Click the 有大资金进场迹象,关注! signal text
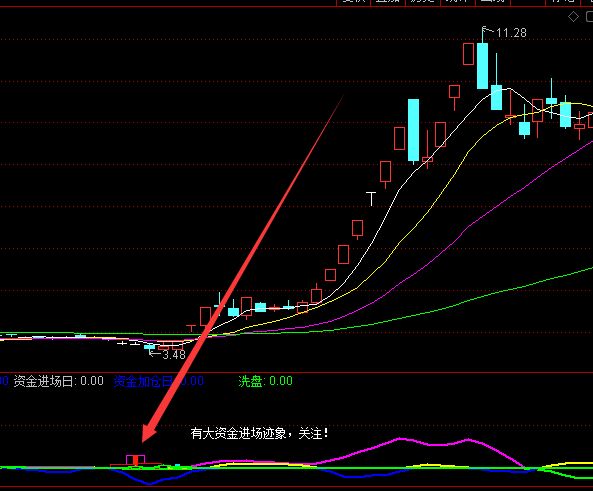593x491 pixels. (x=259, y=434)
